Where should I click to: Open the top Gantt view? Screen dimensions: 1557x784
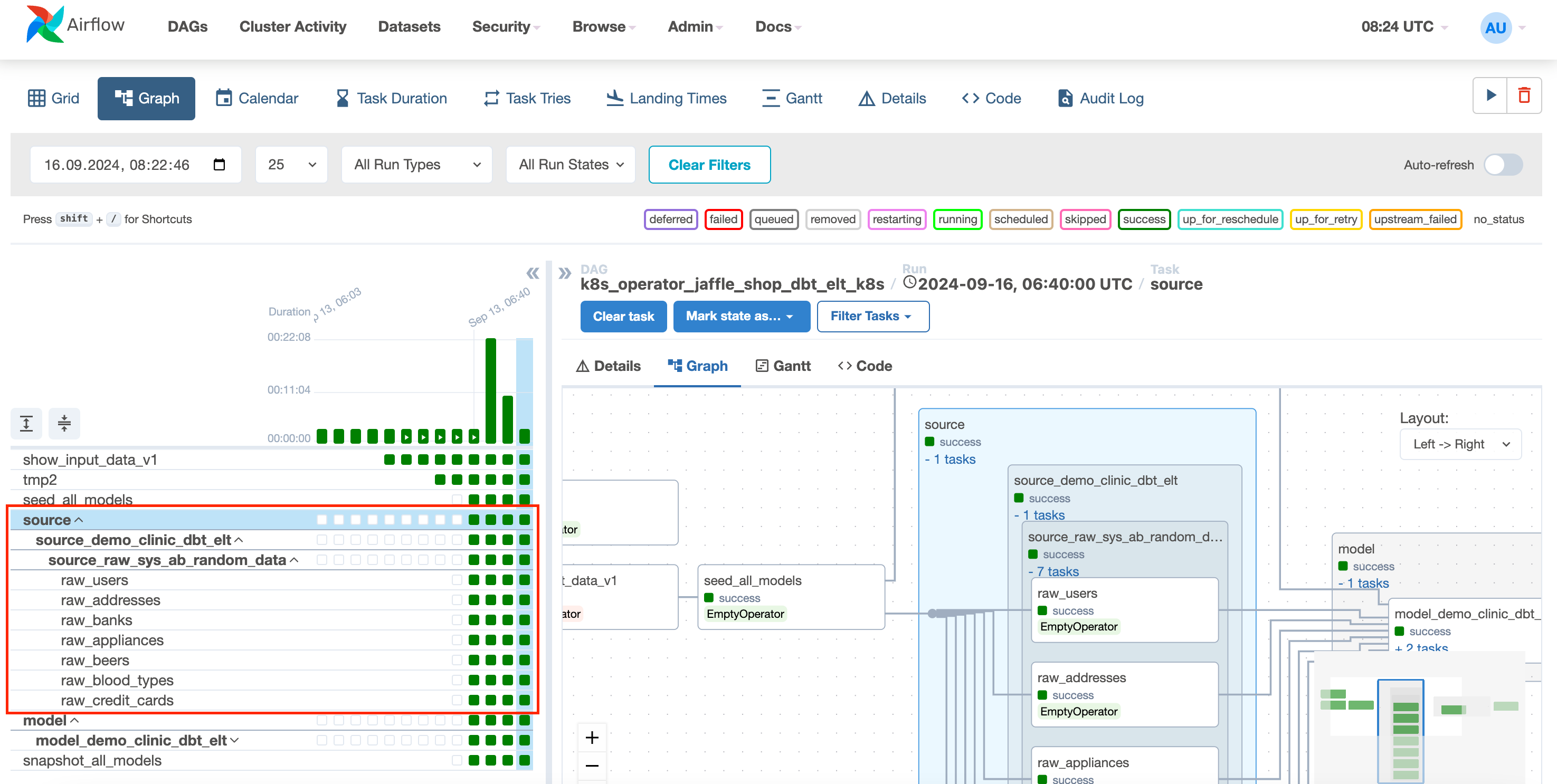click(x=792, y=99)
